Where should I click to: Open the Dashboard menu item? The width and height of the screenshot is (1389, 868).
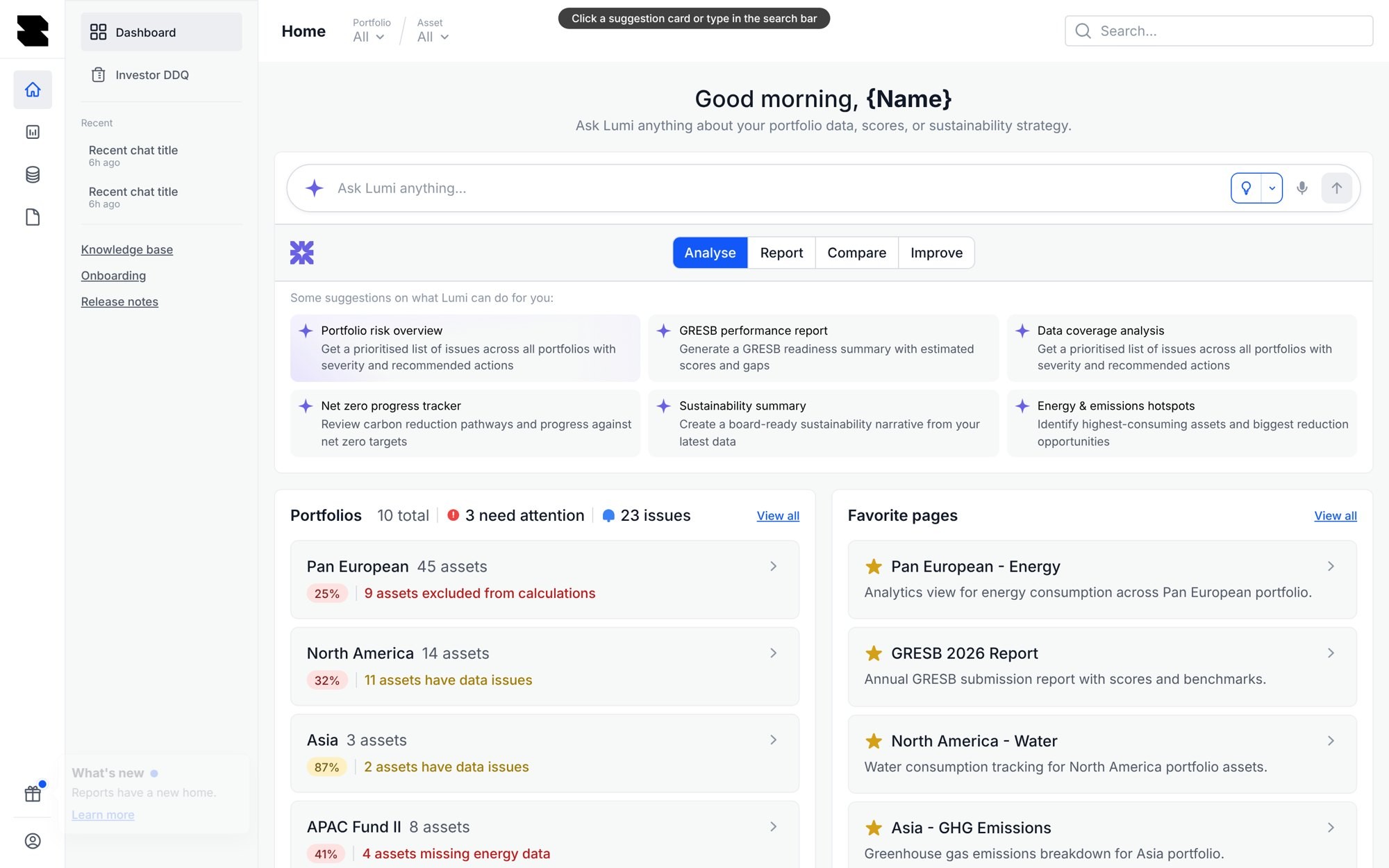pyautogui.click(x=161, y=32)
